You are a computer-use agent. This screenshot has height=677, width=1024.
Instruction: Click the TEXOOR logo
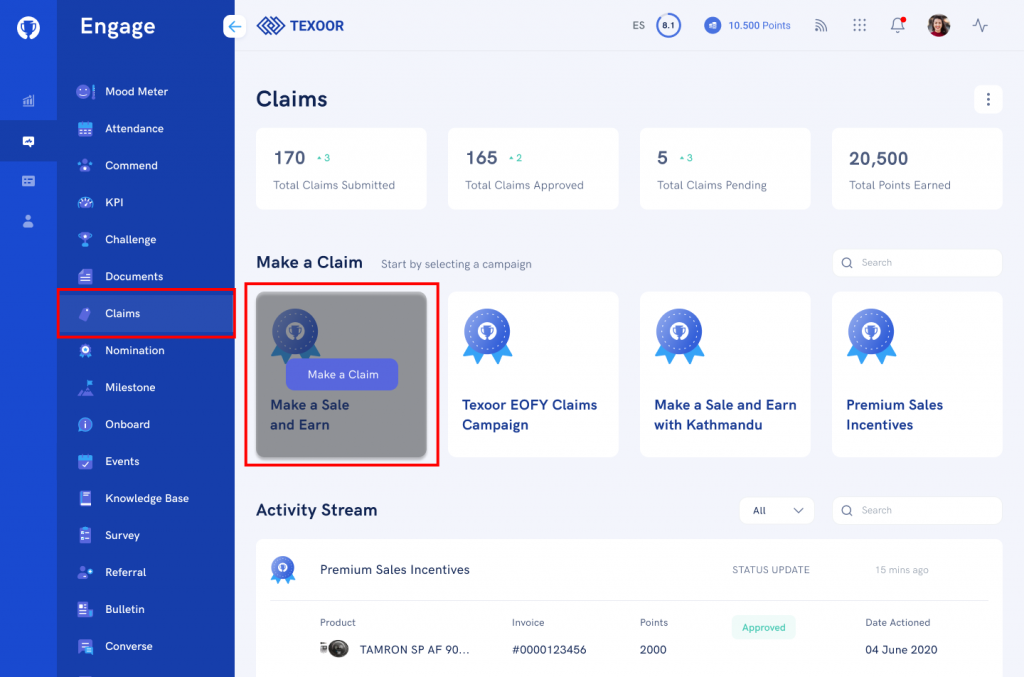tap(300, 26)
